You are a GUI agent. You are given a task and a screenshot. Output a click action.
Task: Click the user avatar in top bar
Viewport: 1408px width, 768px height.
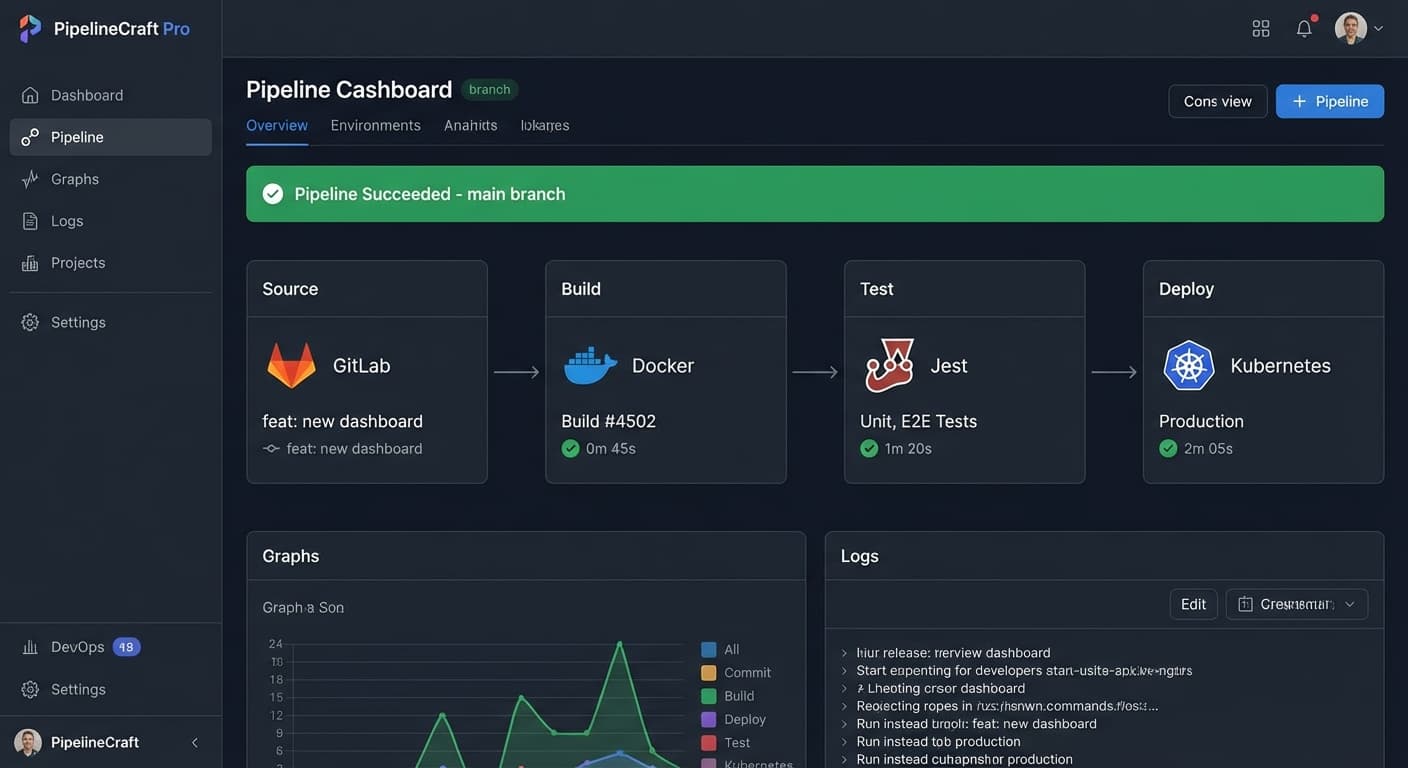[x=1351, y=28]
